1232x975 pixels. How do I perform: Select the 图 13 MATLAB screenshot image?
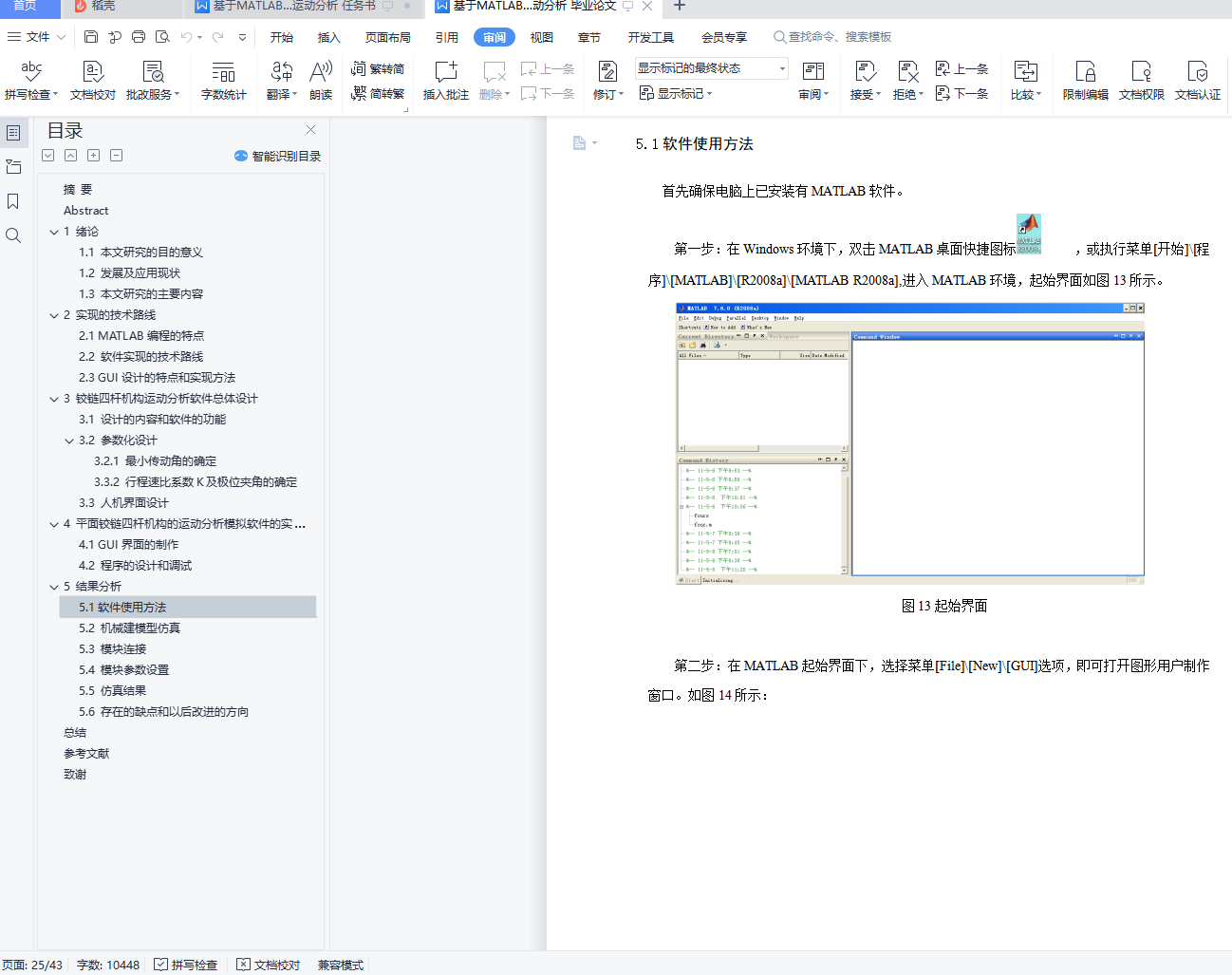tap(910, 443)
